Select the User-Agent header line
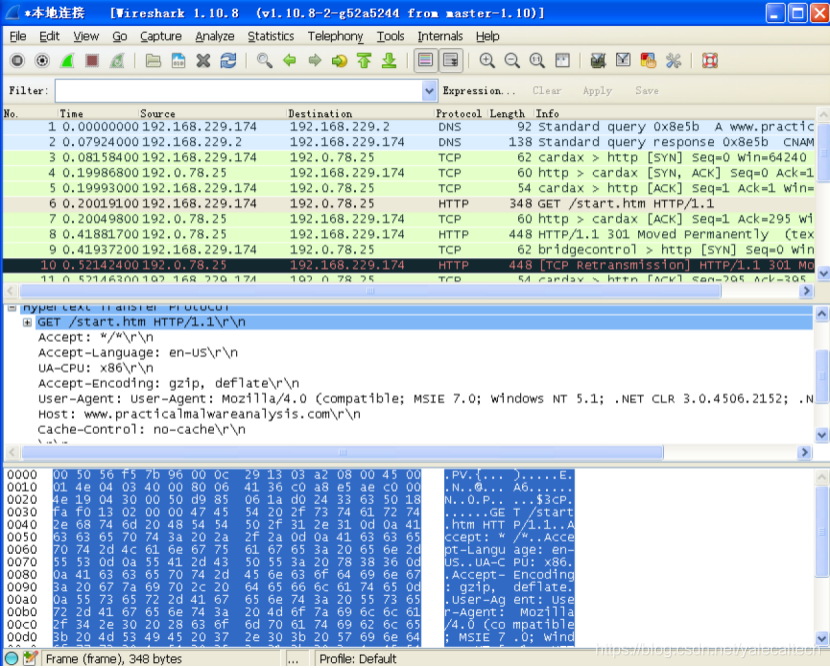Image resolution: width=830 pixels, height=668 pixels. 425,399
